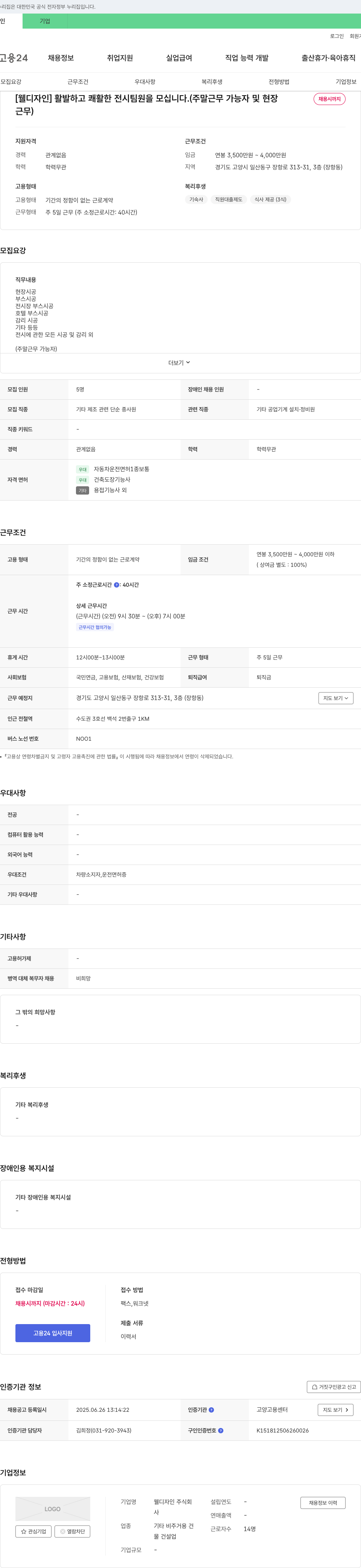
Task: Add company to favorites with 관심기업 star
Action: point(33,1531)
